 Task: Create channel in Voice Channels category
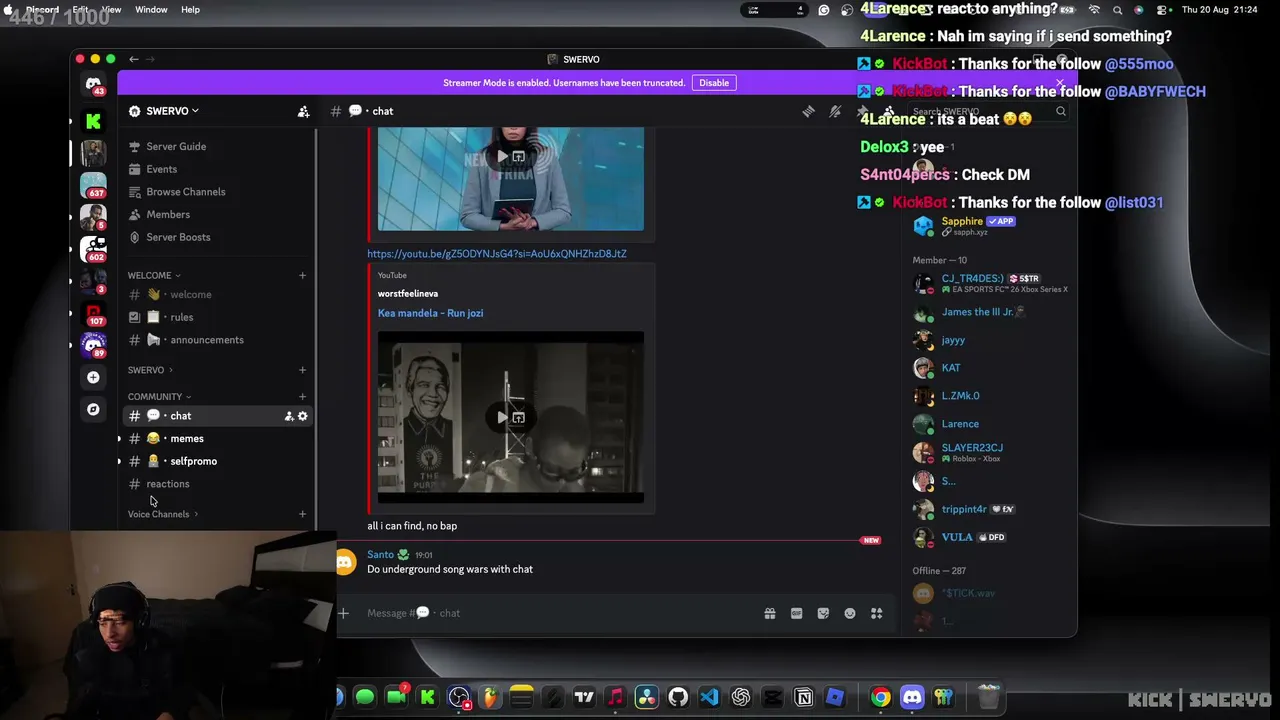pos(302,514)
